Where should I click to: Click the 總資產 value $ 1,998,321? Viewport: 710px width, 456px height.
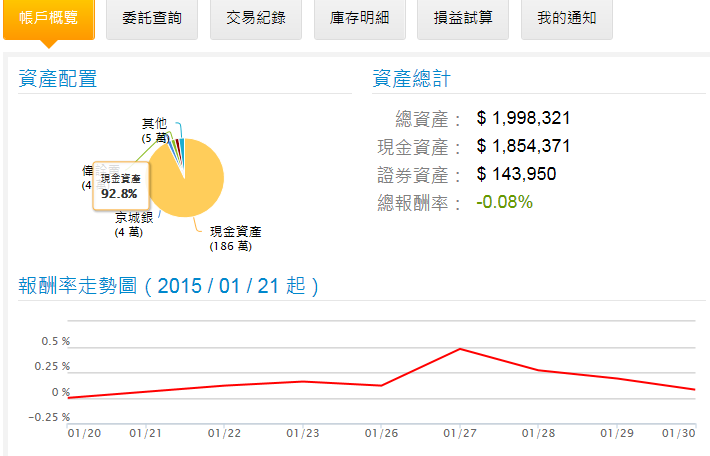[524, 119]
